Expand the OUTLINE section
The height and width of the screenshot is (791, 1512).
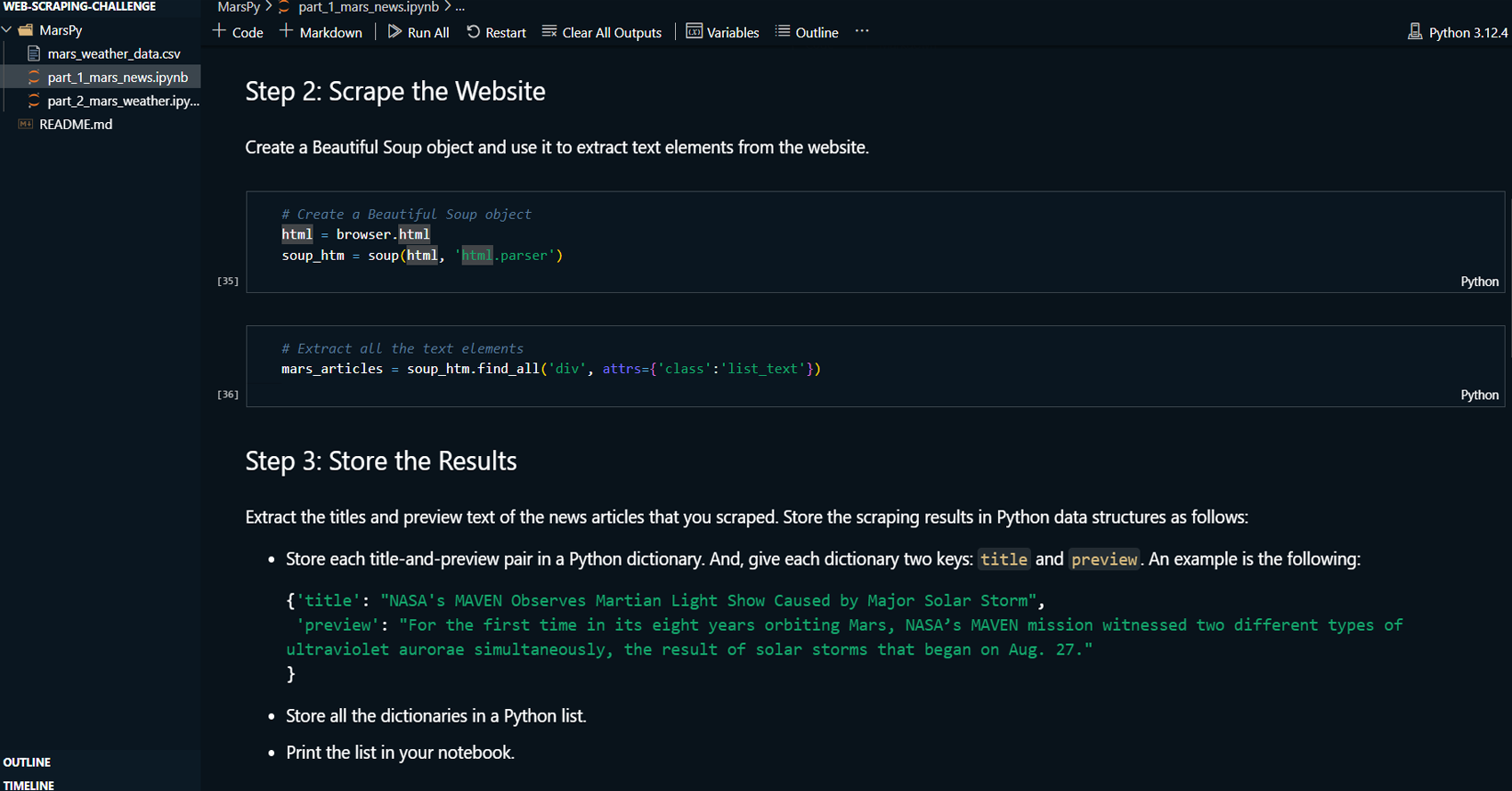tap(28, 762)
